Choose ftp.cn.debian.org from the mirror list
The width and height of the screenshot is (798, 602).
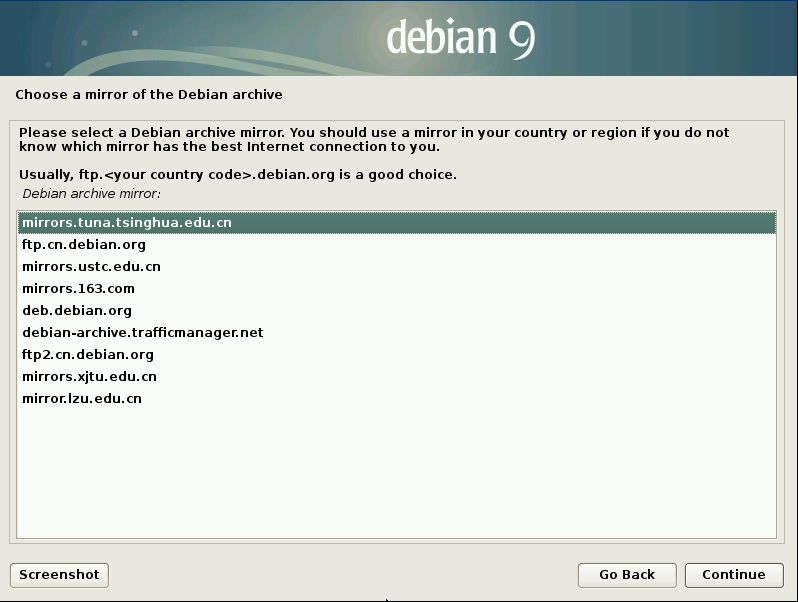tap(84, 244)
